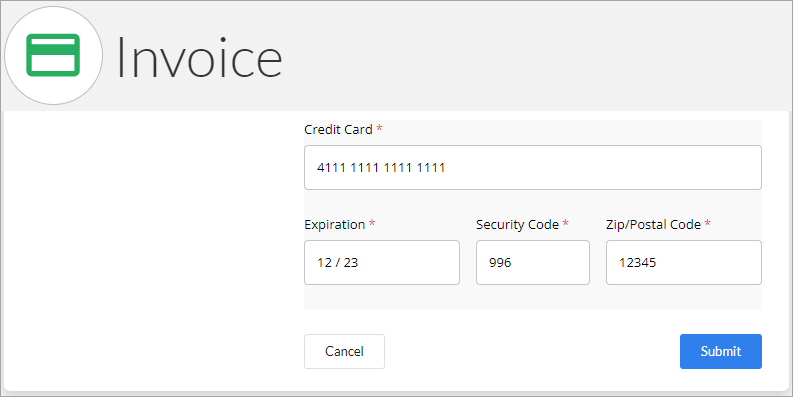Click the Zip/Postal Code label text
The image size is (793, 397).
[x=653, y=225]
